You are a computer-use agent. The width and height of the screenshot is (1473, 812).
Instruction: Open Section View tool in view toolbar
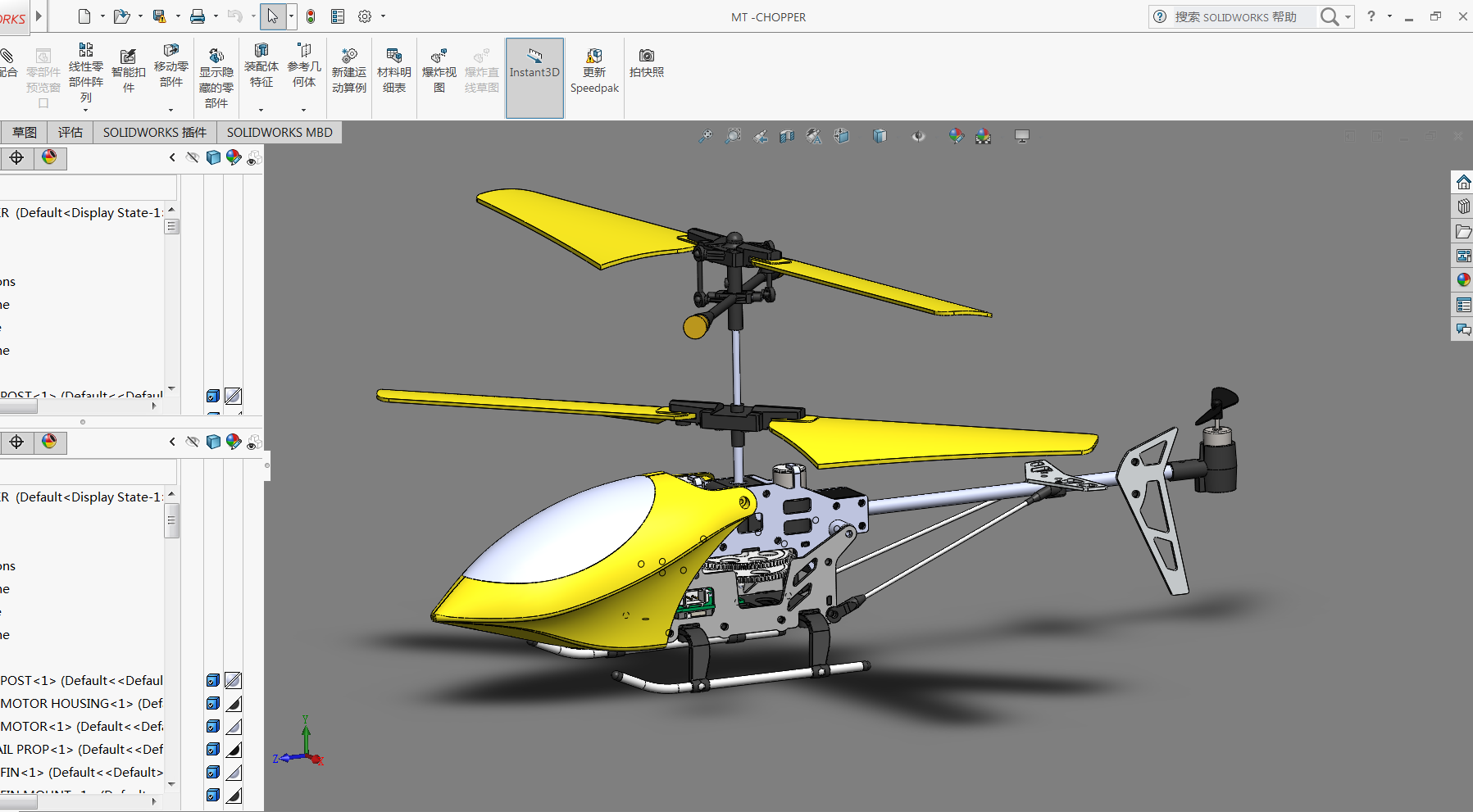(787, 136)
